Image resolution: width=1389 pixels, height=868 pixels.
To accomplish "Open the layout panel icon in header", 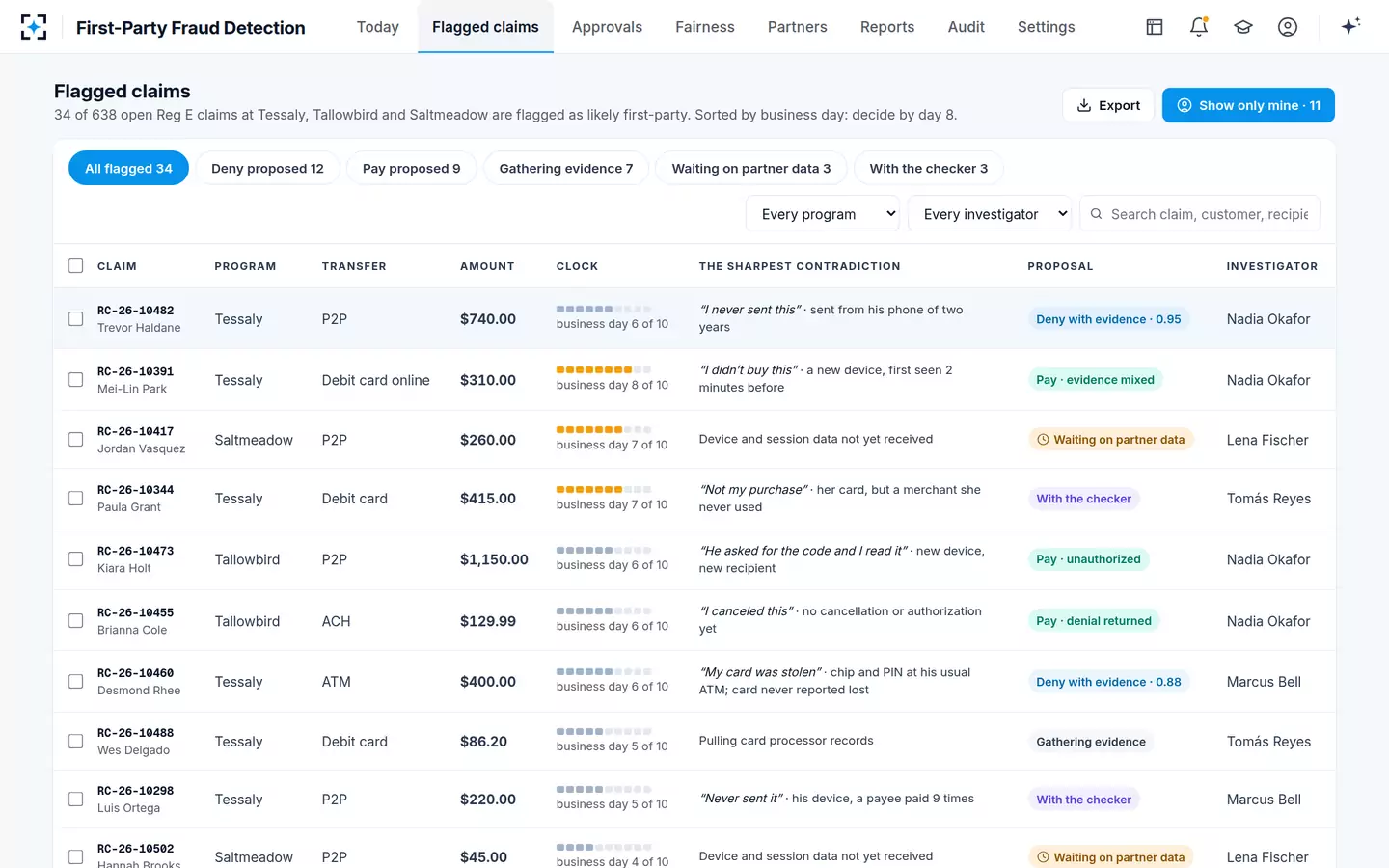I will [x=1155, y=27].
